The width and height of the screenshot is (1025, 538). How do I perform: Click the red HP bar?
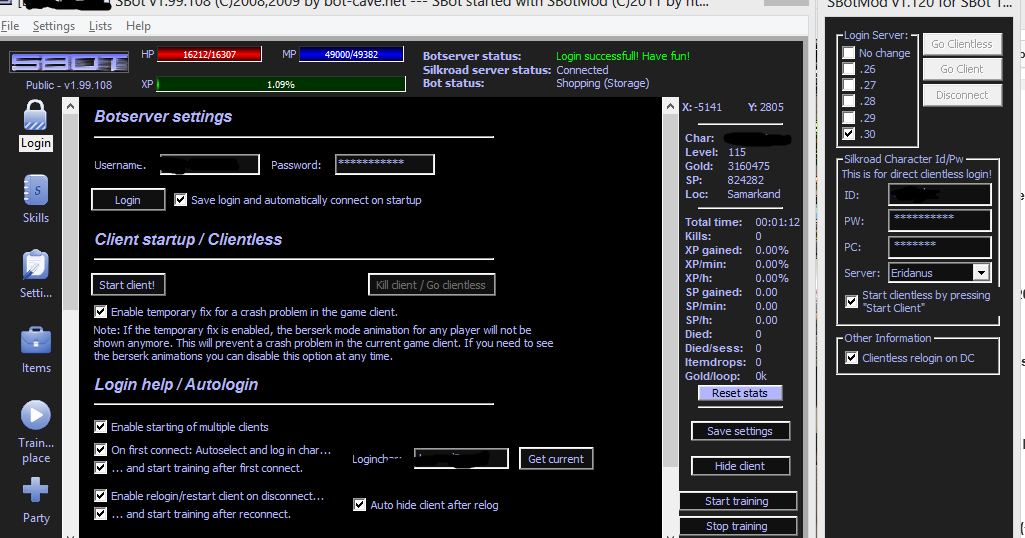pos(209,54)
